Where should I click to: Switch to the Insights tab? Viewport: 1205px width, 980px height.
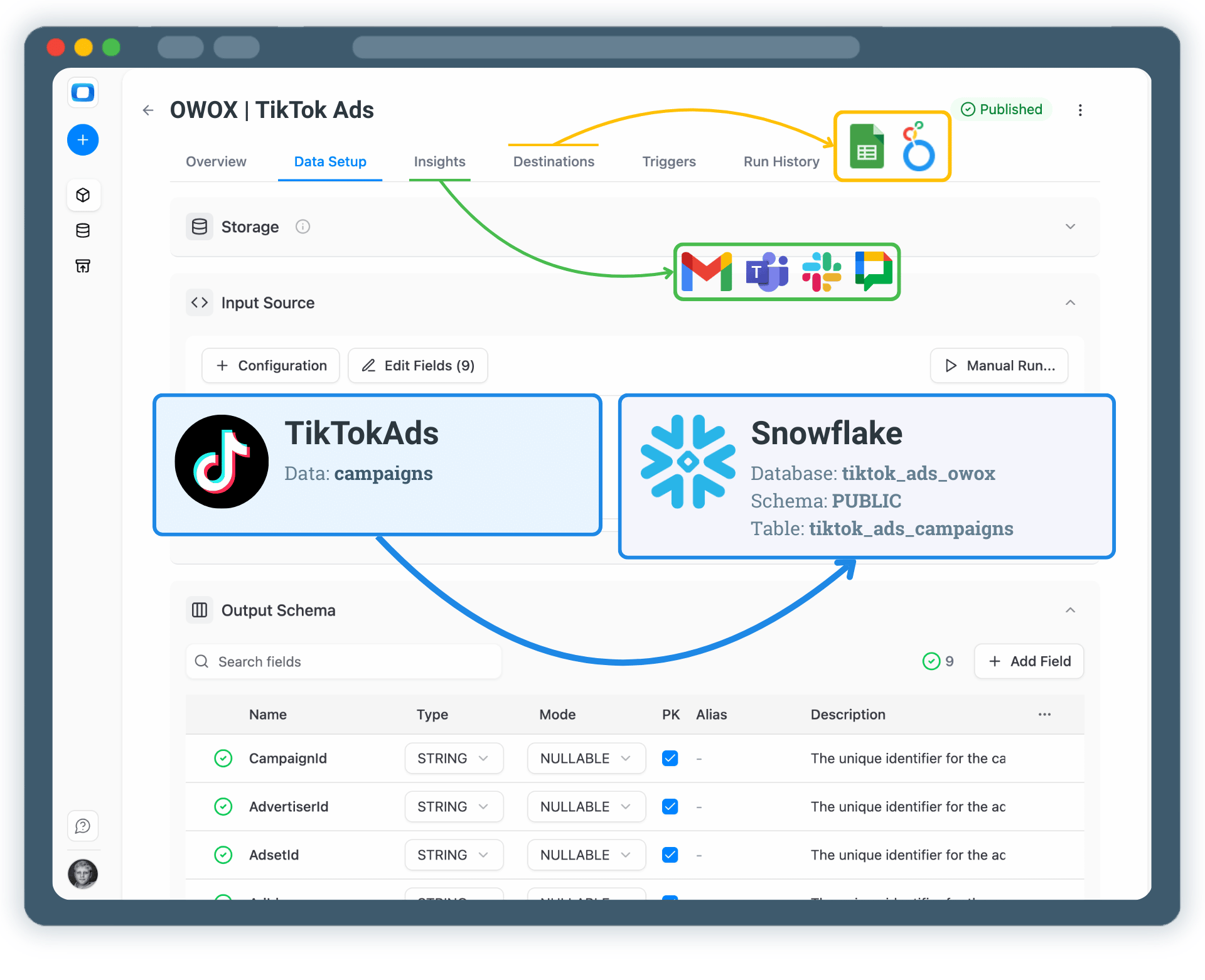coord(439,161)
